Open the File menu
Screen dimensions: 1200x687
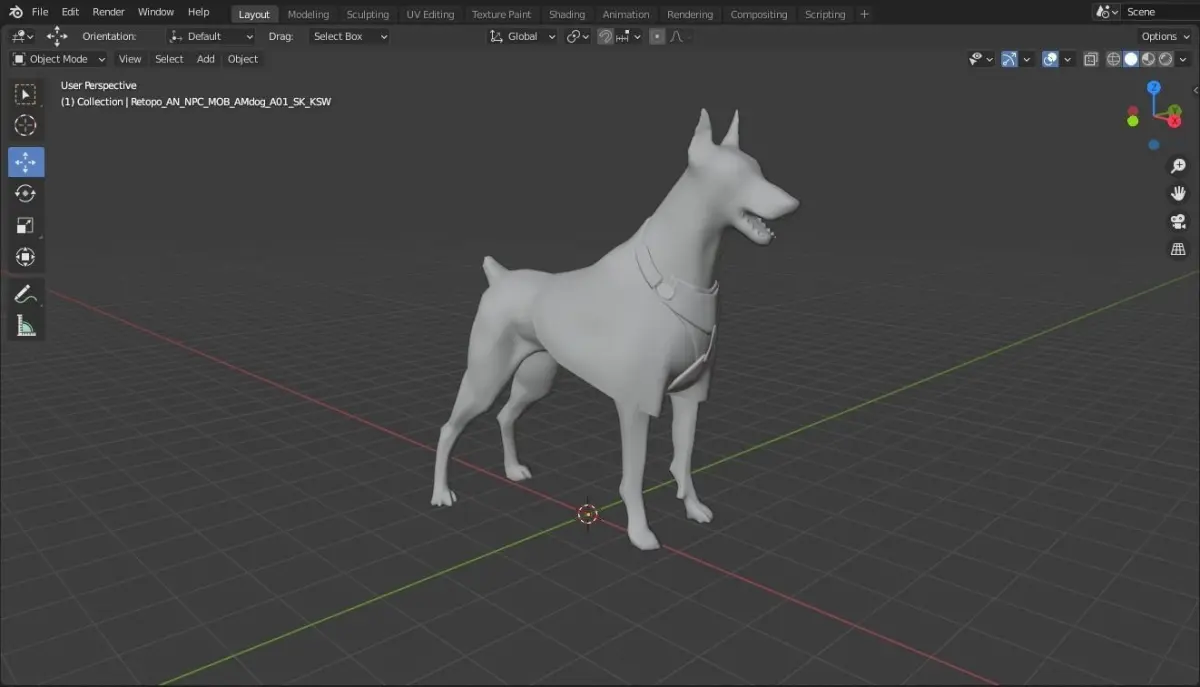point(40,12)
